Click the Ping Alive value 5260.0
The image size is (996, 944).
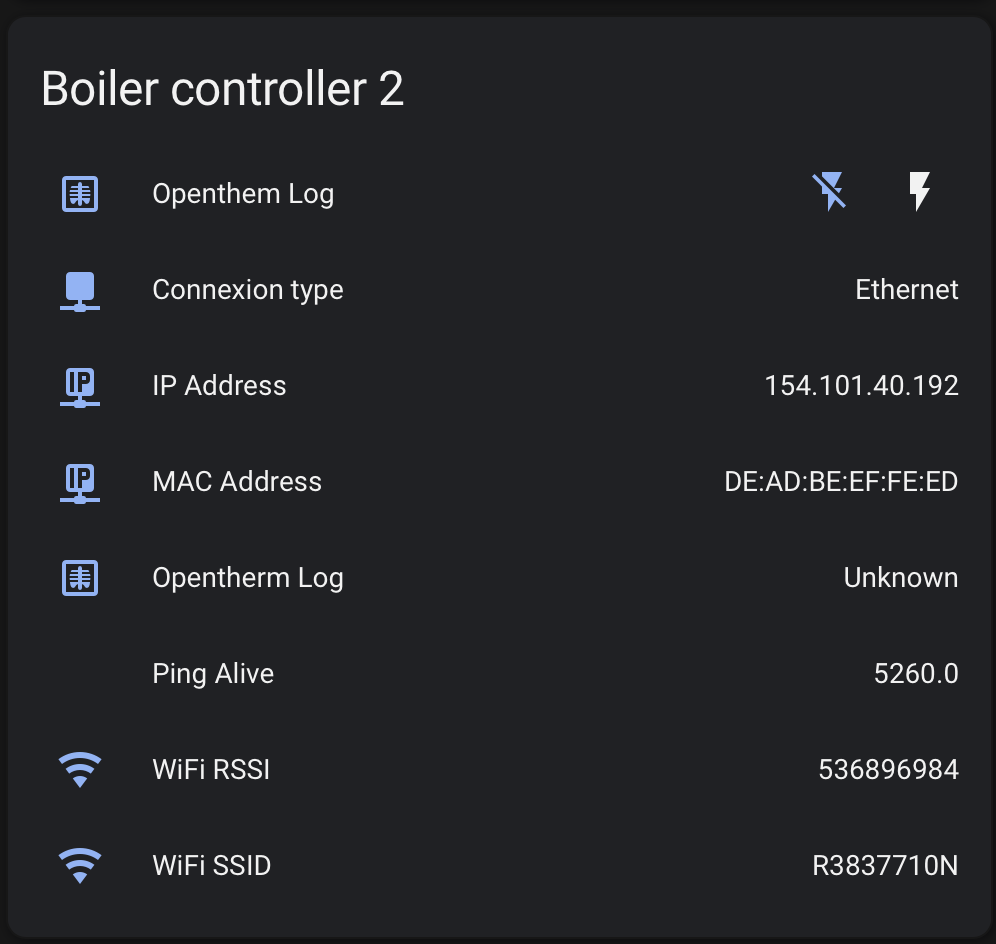(915, 674)
